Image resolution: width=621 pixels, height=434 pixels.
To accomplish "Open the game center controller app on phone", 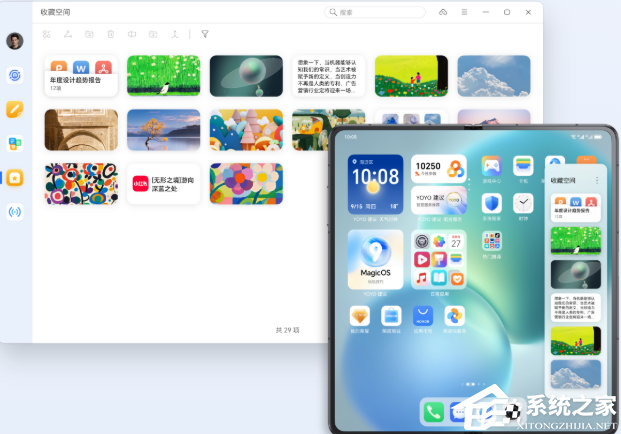I will [x=492, y=166].
